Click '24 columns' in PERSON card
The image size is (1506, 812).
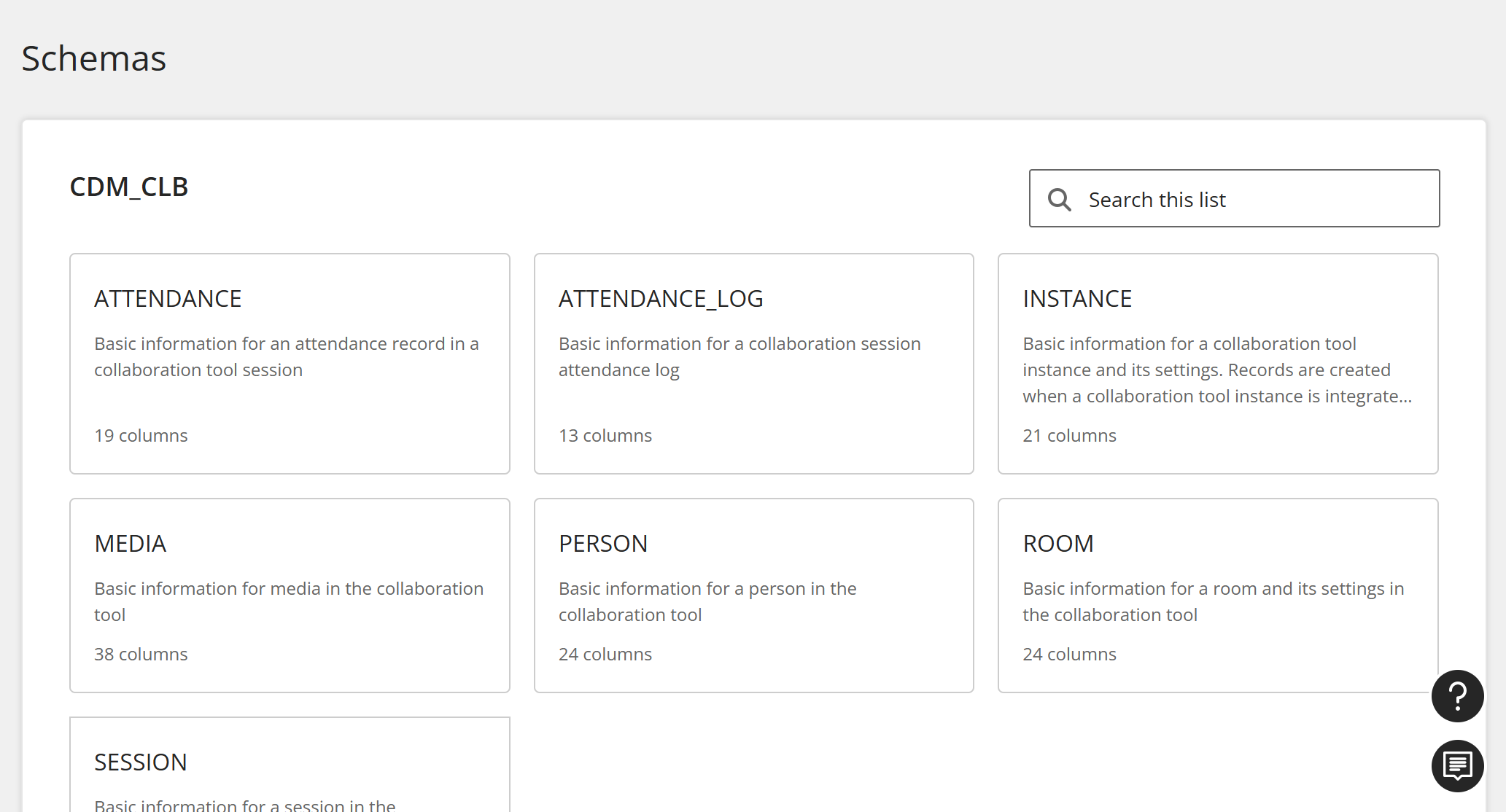click(605, 654)
